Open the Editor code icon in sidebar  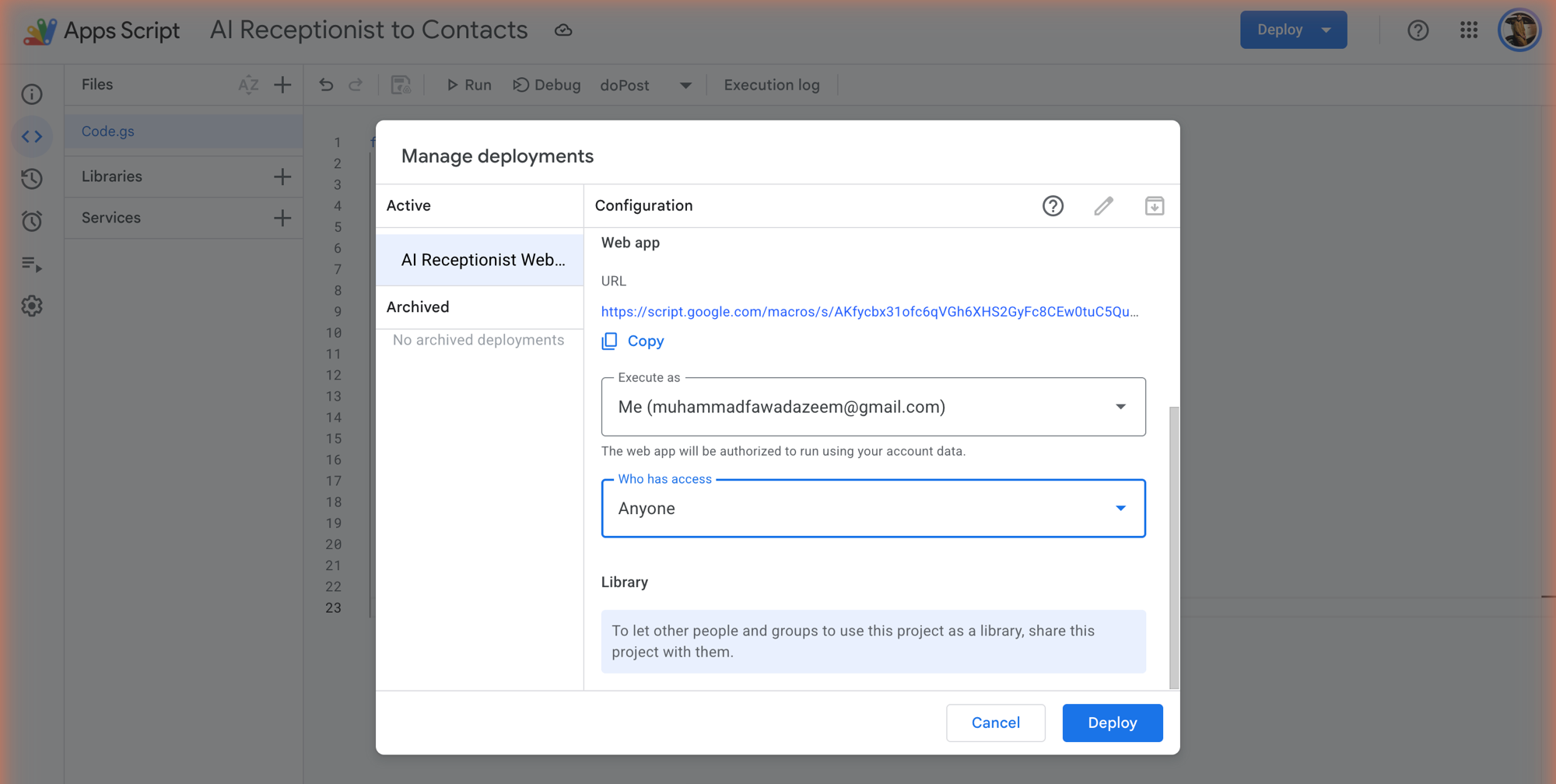(x=32, y=137)
